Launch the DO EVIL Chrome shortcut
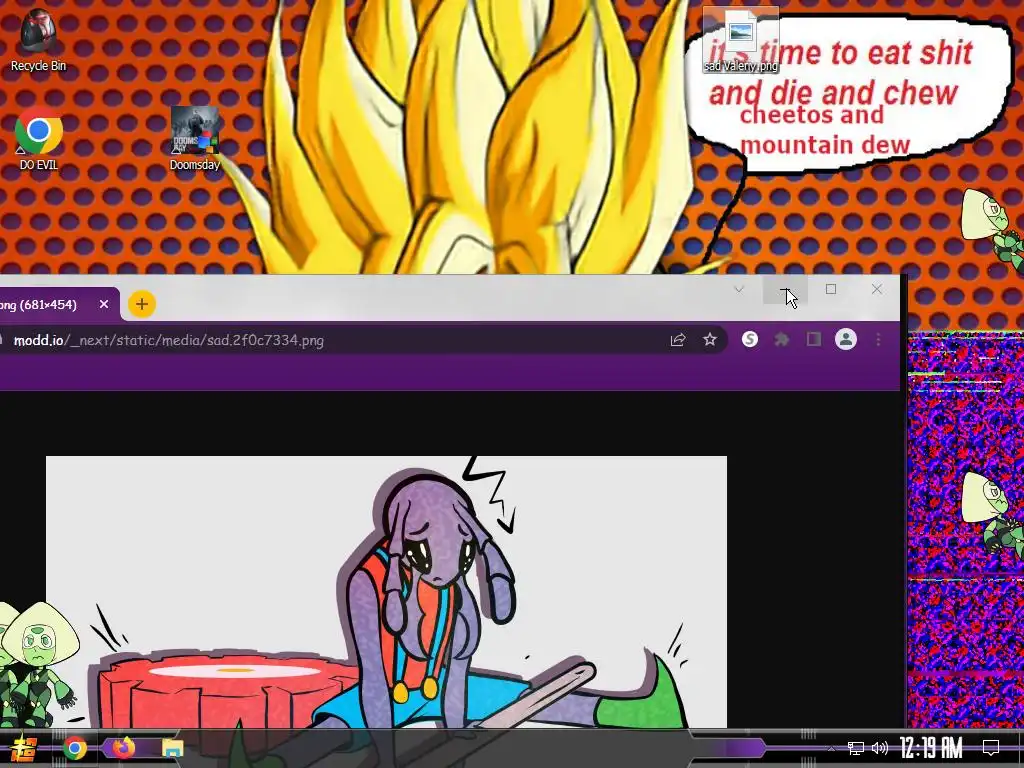This screenshot has height=768, width=1024. pos(39,139)
